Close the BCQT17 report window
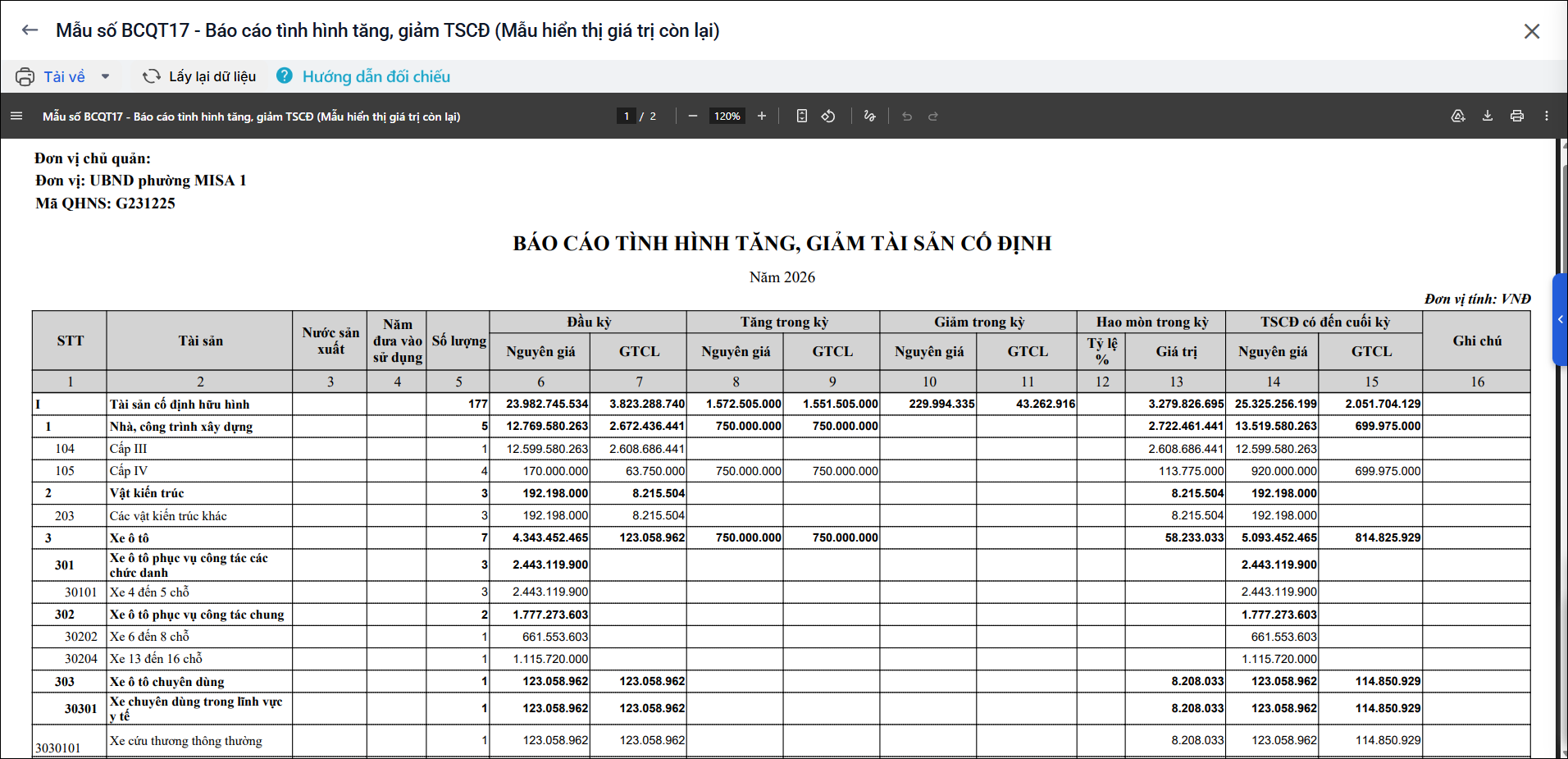The image size is (1568, 759). click(x=1532, y=31)
